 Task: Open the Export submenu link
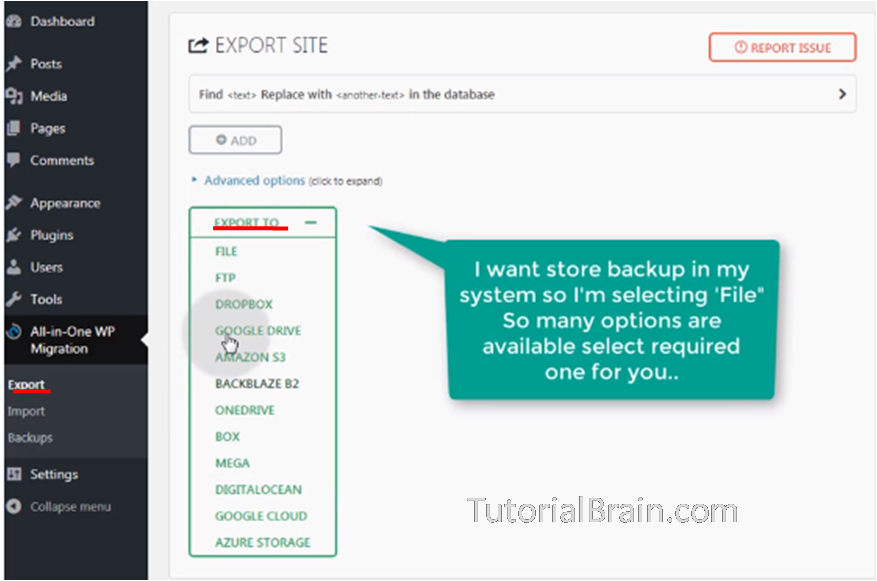click(x=26, y=385)
